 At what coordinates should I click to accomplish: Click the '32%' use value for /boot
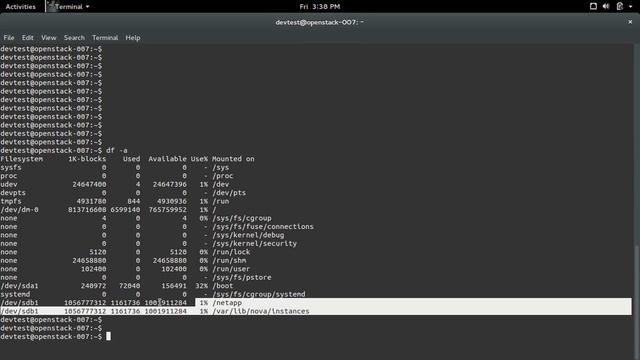point(202,286)
